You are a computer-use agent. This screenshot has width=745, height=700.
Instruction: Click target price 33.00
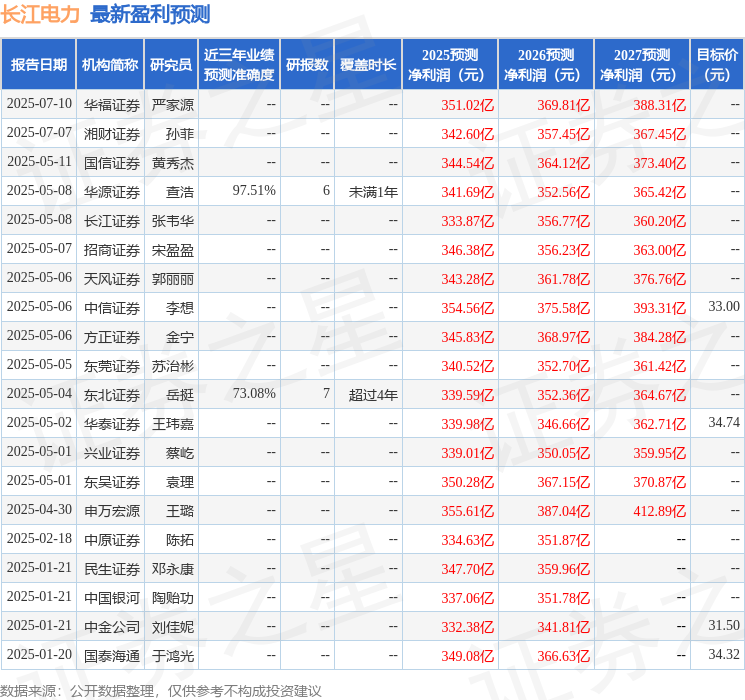tap(724, 307)
